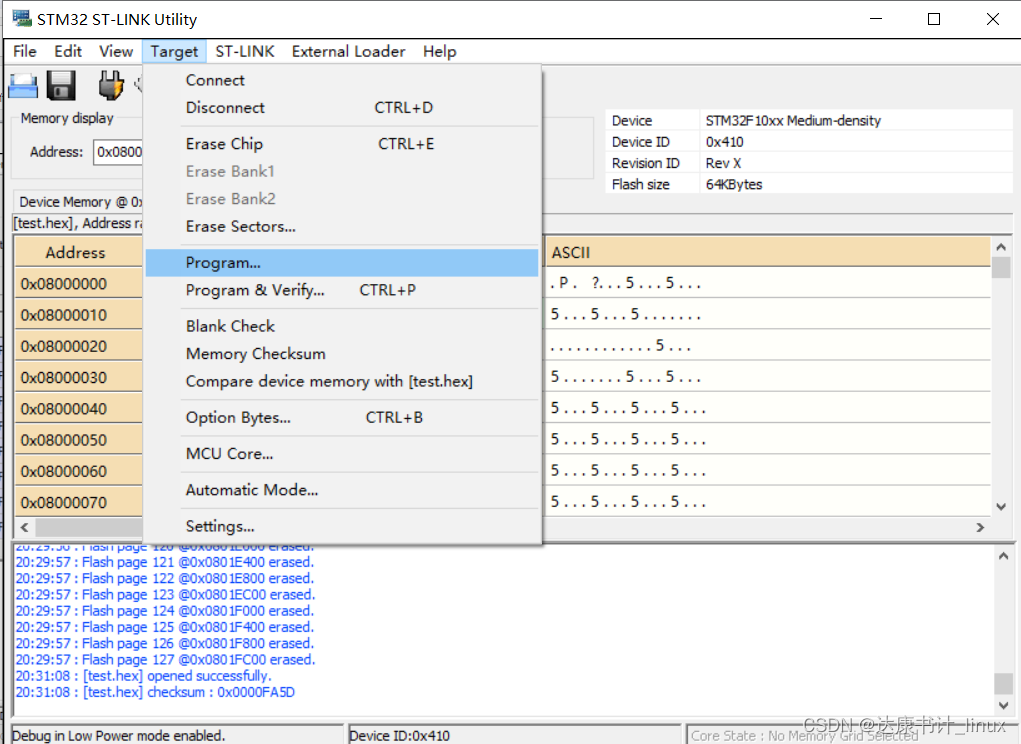Image resolution: width=1021 pixels, height=744 pixels.
Task: Select address row 0x08000010
Action: point(78,315)
